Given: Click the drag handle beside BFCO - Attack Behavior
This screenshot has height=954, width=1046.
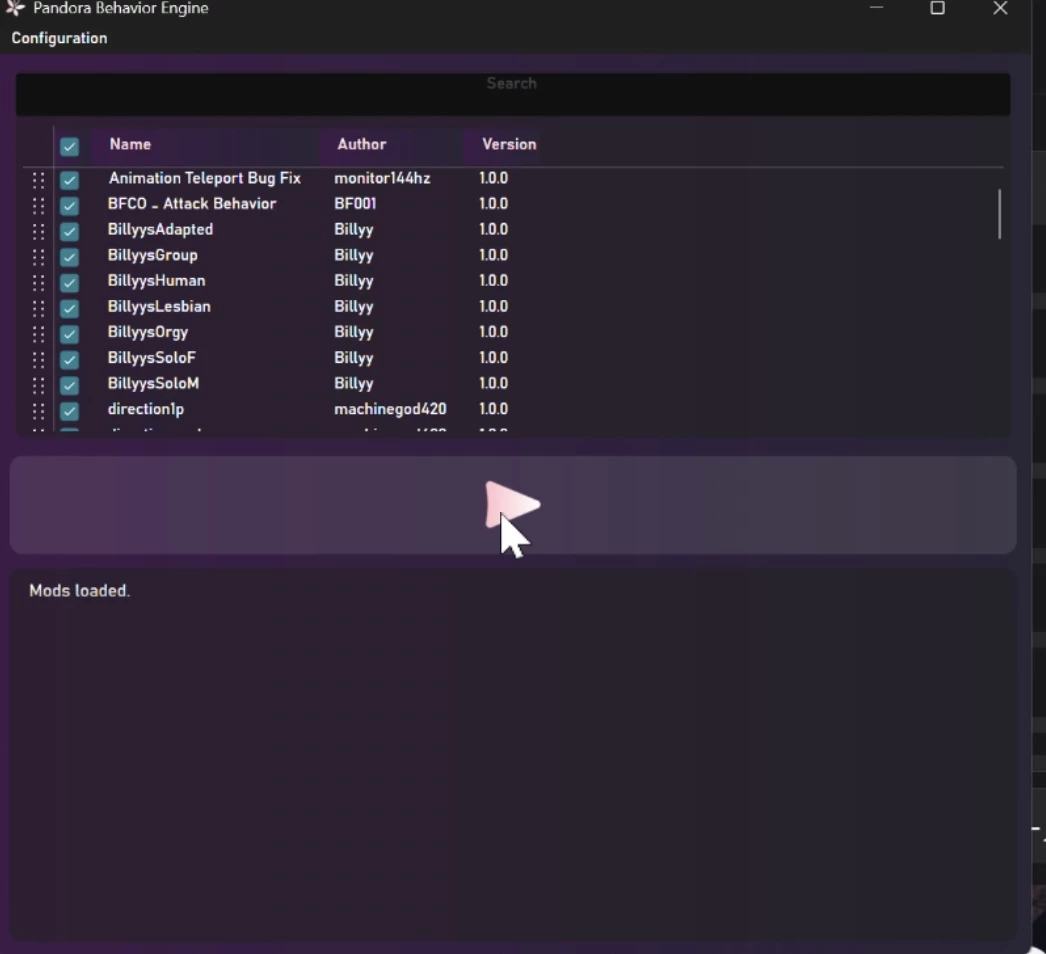Looking at the screenshot, I should 39,205.
